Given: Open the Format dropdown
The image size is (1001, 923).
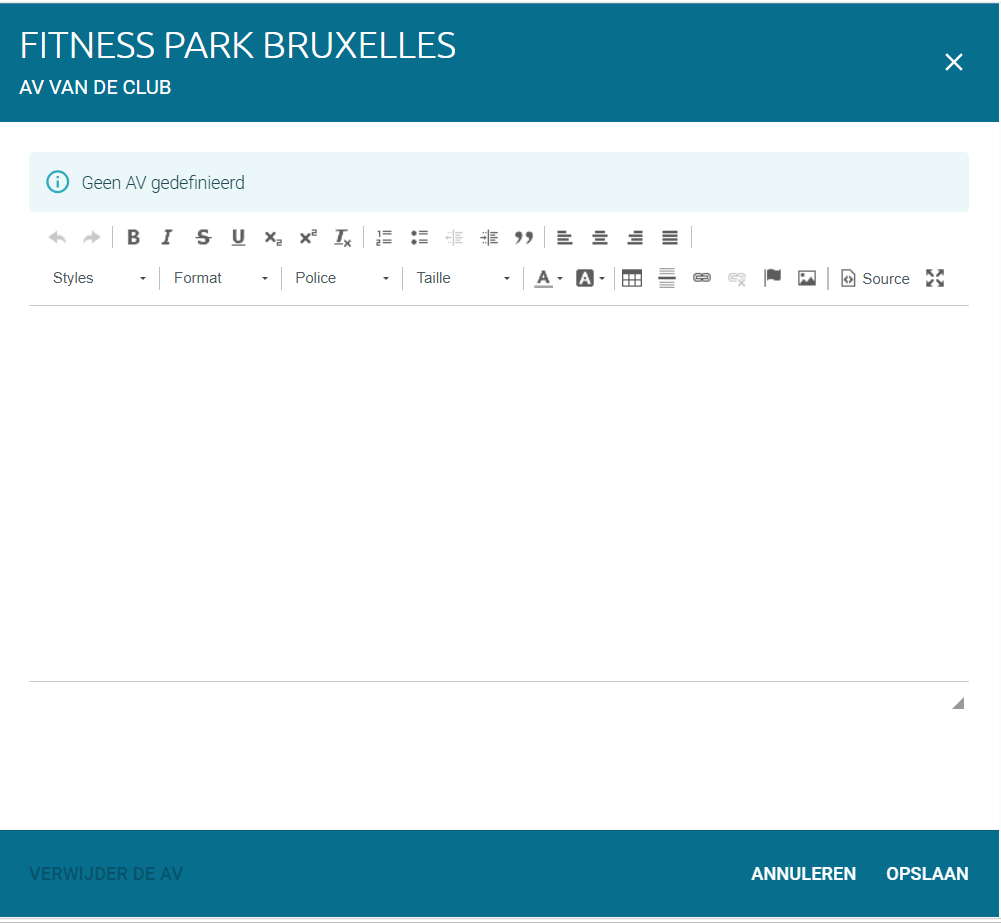Looking at the screenshot, I should (x=220, y=278).
